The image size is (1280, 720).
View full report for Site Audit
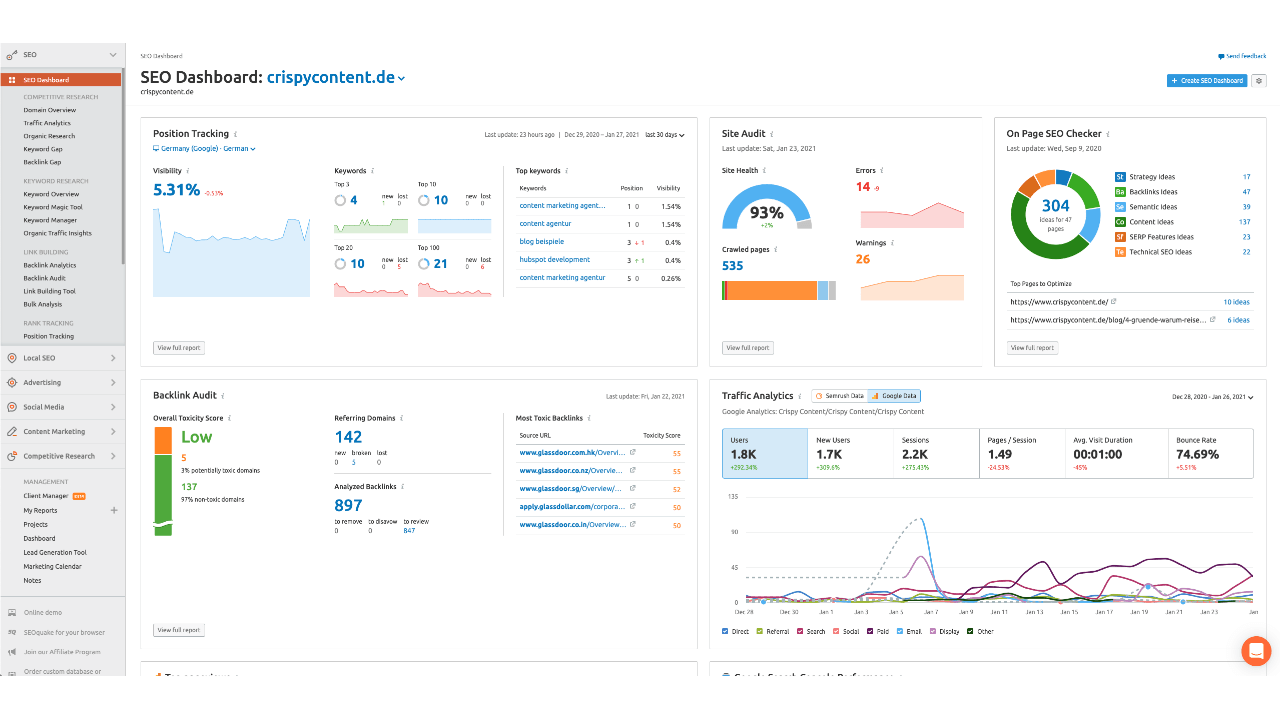748,348
